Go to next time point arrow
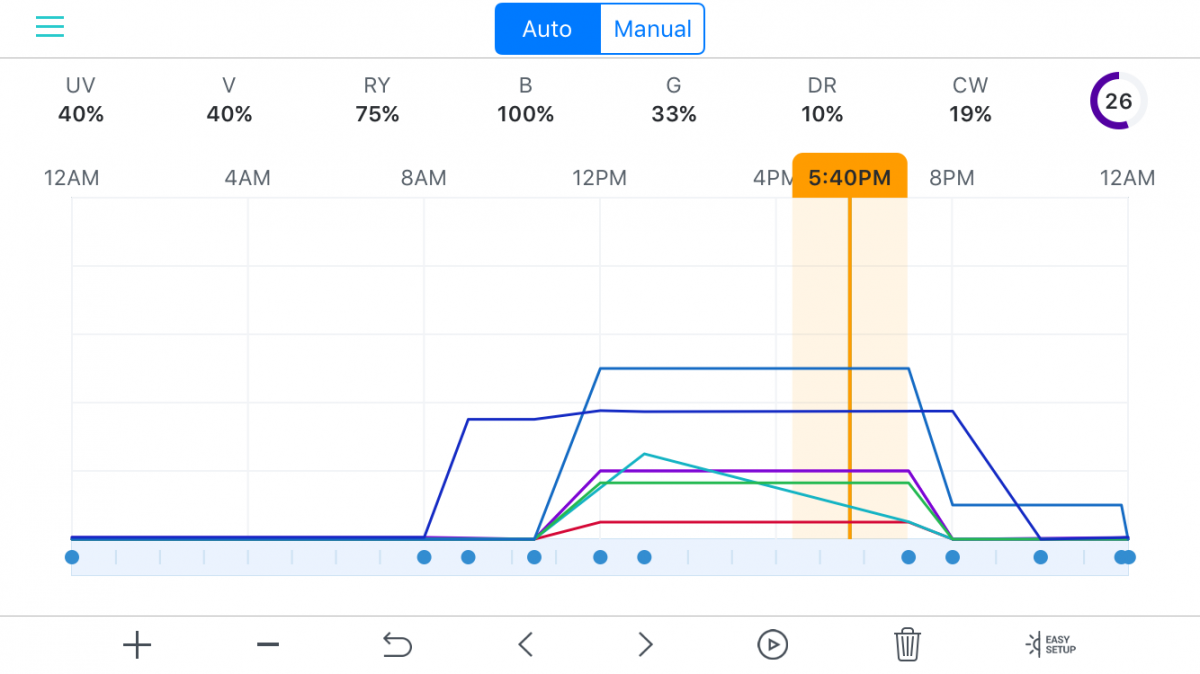Image resolution: width=1200 pixels, height=674 pixels. [x=646, y=645]
